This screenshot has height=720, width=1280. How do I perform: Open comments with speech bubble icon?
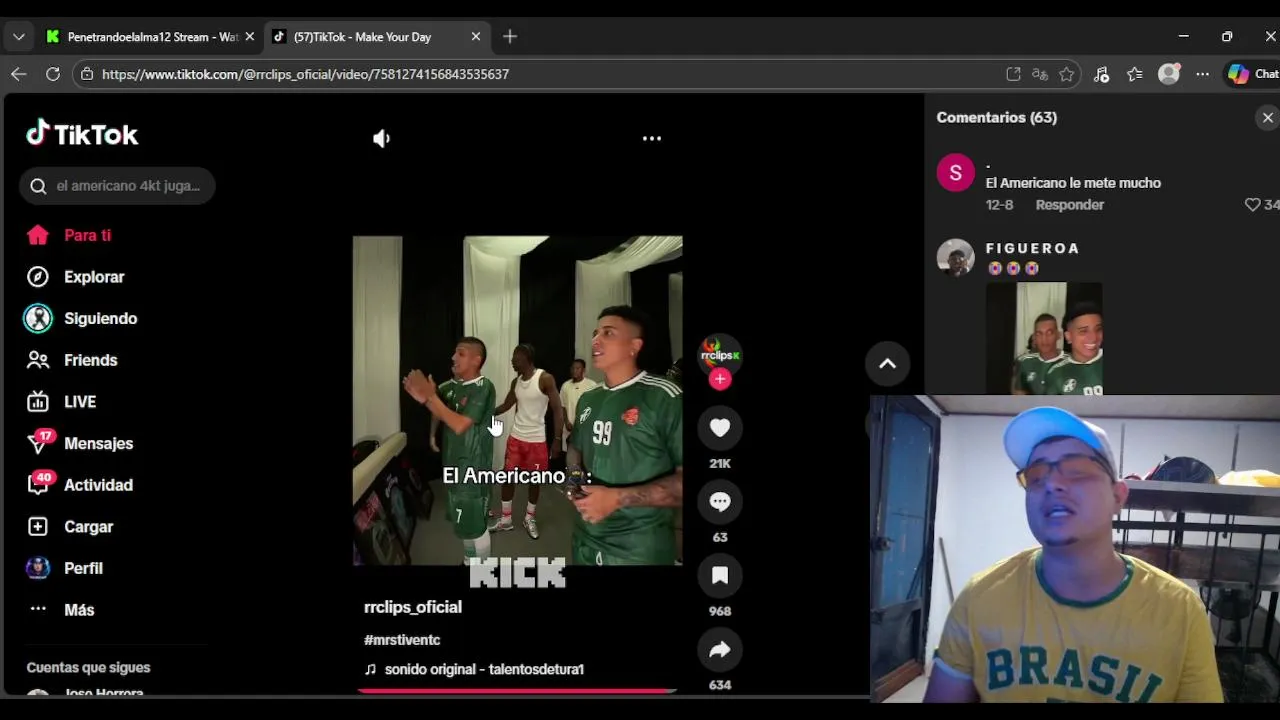point(720,502)
